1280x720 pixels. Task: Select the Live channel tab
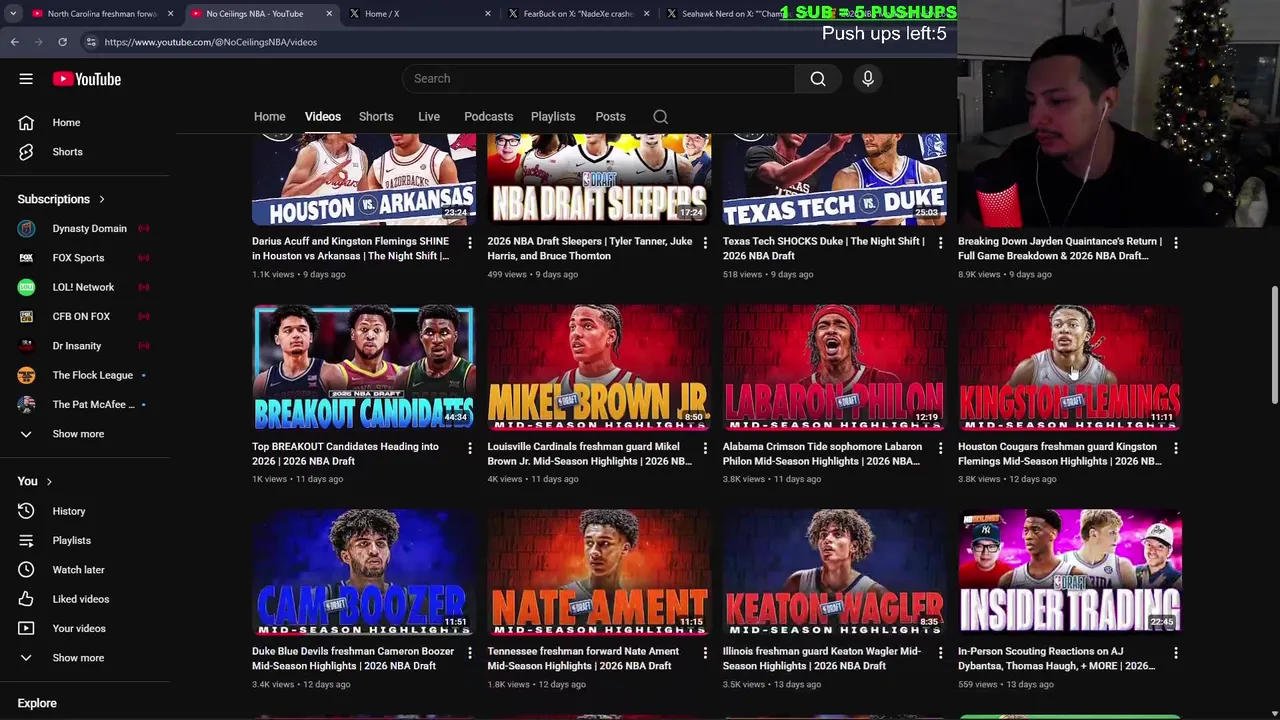[429, 117]
